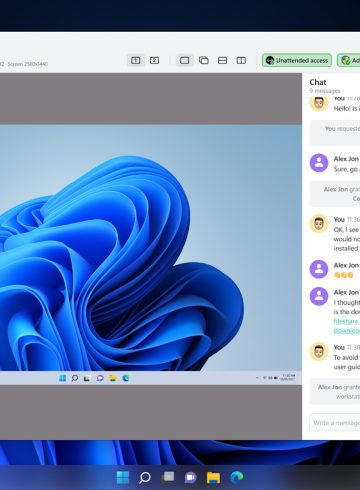Open File Explorer in the remote desktop taskbar
360x490 pixels.
coord(113,378)
